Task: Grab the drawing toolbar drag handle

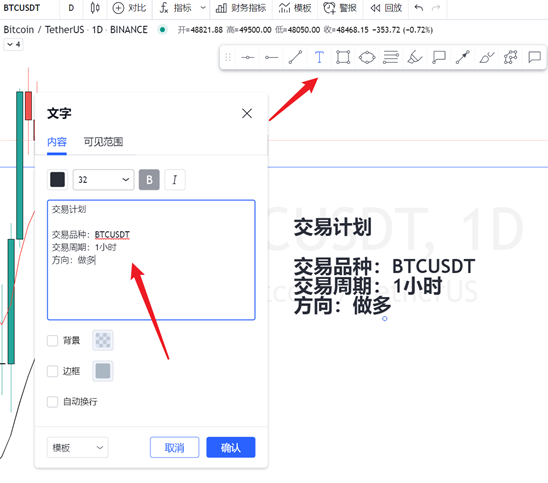Action: click(228, 57)
